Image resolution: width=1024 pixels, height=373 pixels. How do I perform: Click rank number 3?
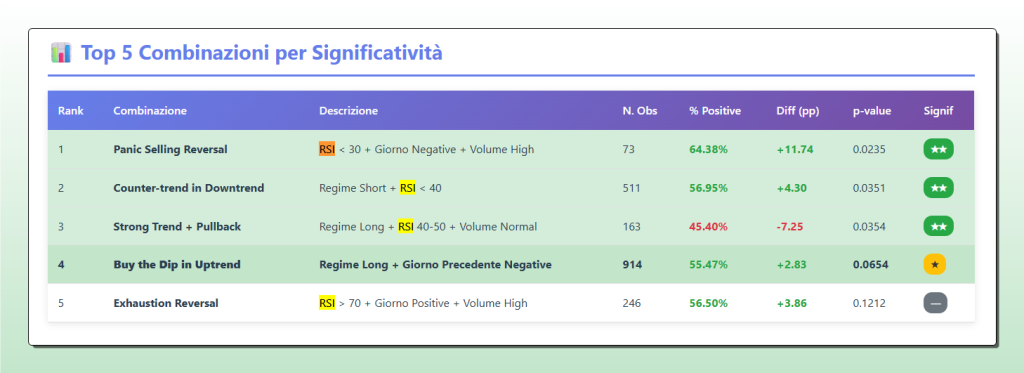(61, 227)
